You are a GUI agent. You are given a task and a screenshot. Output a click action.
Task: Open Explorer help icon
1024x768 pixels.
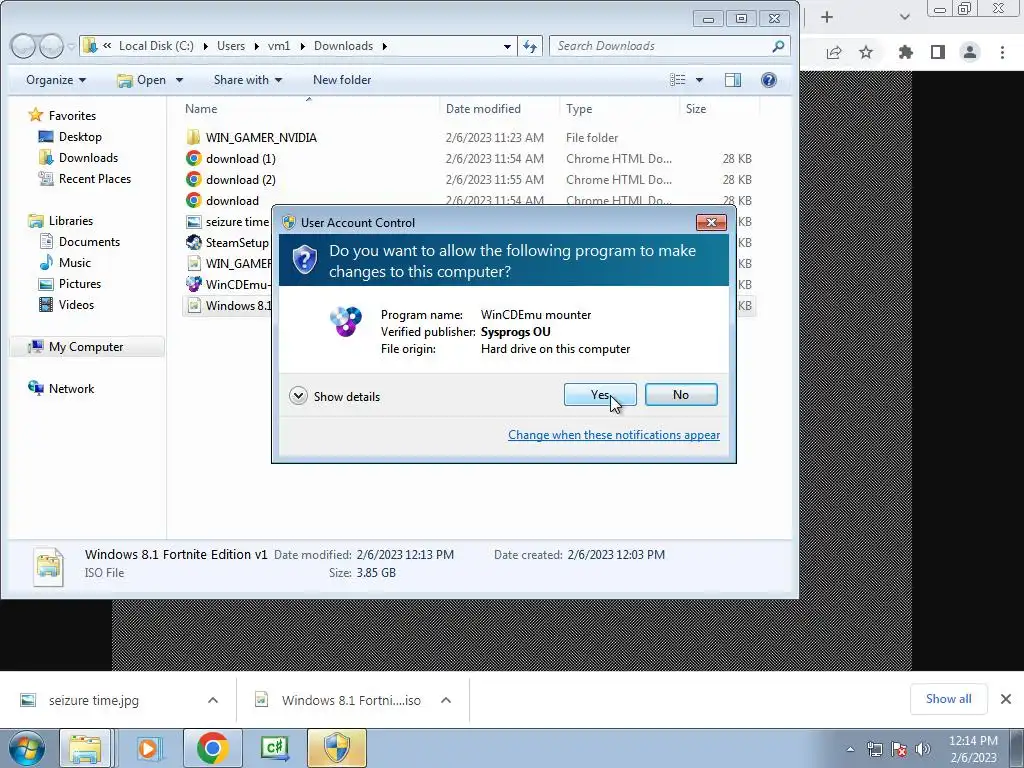769,80
